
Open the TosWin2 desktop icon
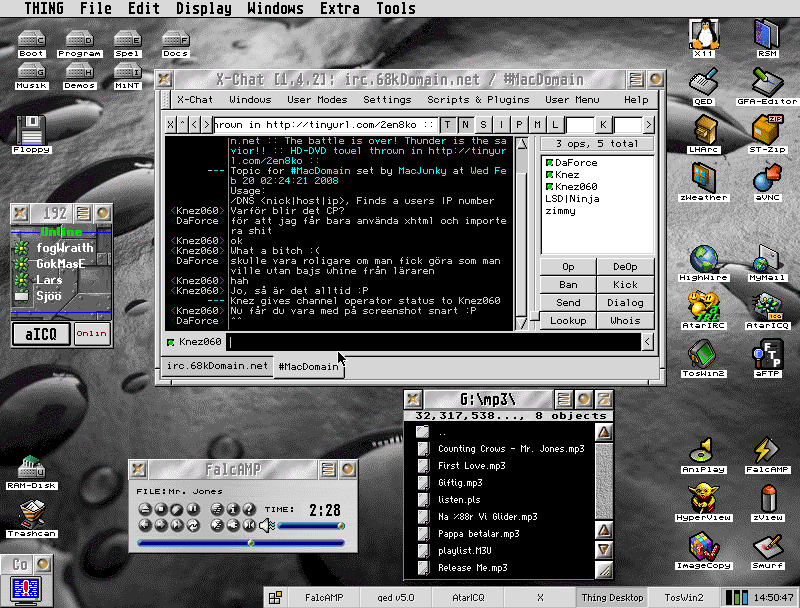click(x=704, y=357)
